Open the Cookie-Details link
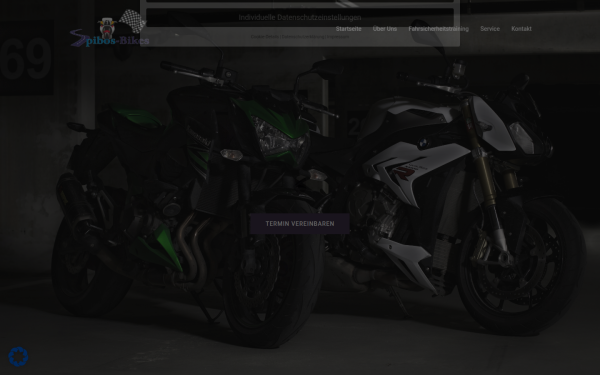The width and height of the screenshot is (600, 375). point(265,37)
